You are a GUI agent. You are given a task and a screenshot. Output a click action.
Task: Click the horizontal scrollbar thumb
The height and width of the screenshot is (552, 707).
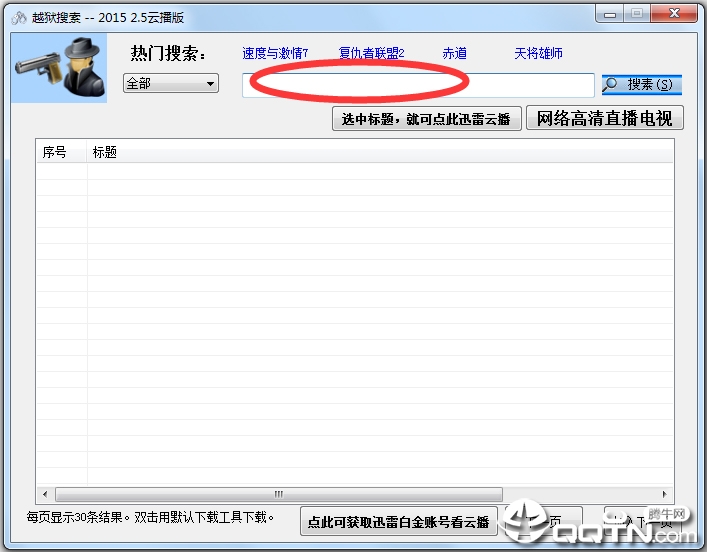coord(279,494)
